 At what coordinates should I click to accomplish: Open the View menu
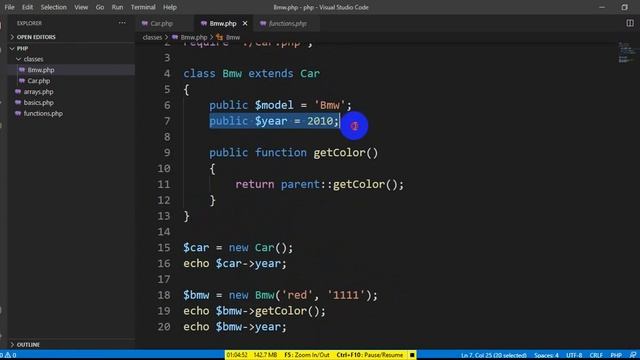[81, 7]
